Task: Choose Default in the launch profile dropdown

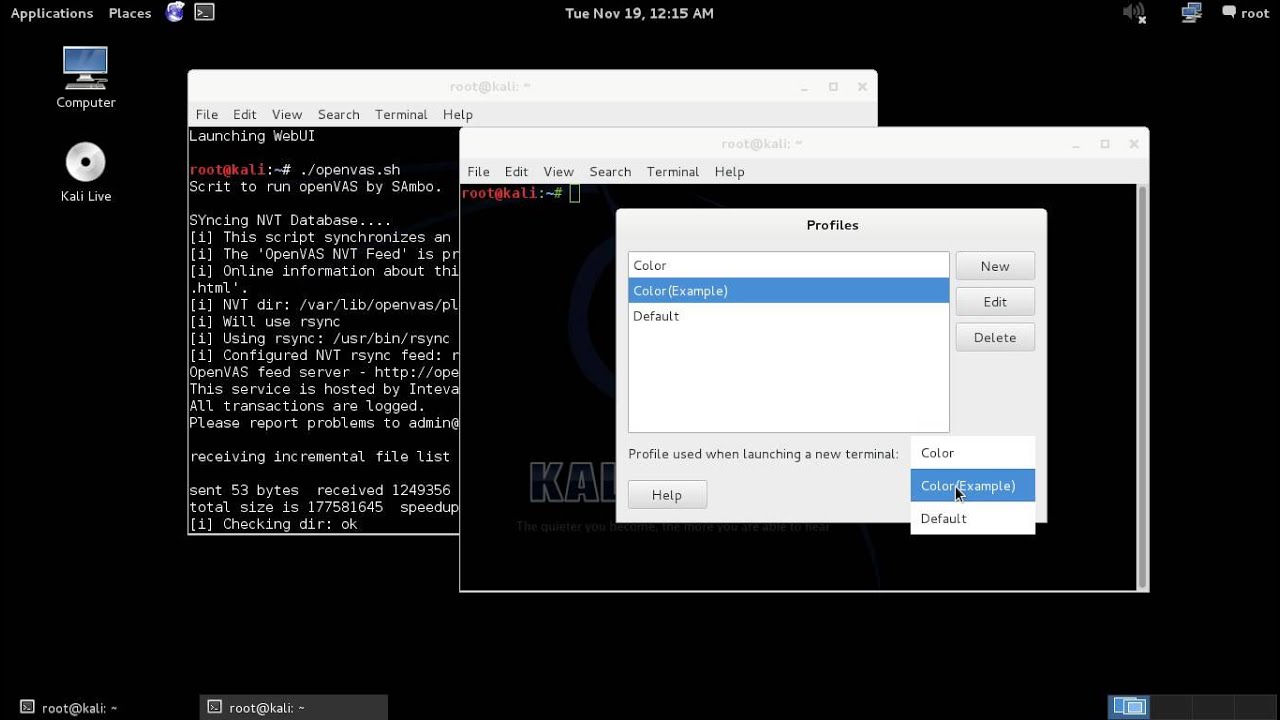Action: pos(972,518)
